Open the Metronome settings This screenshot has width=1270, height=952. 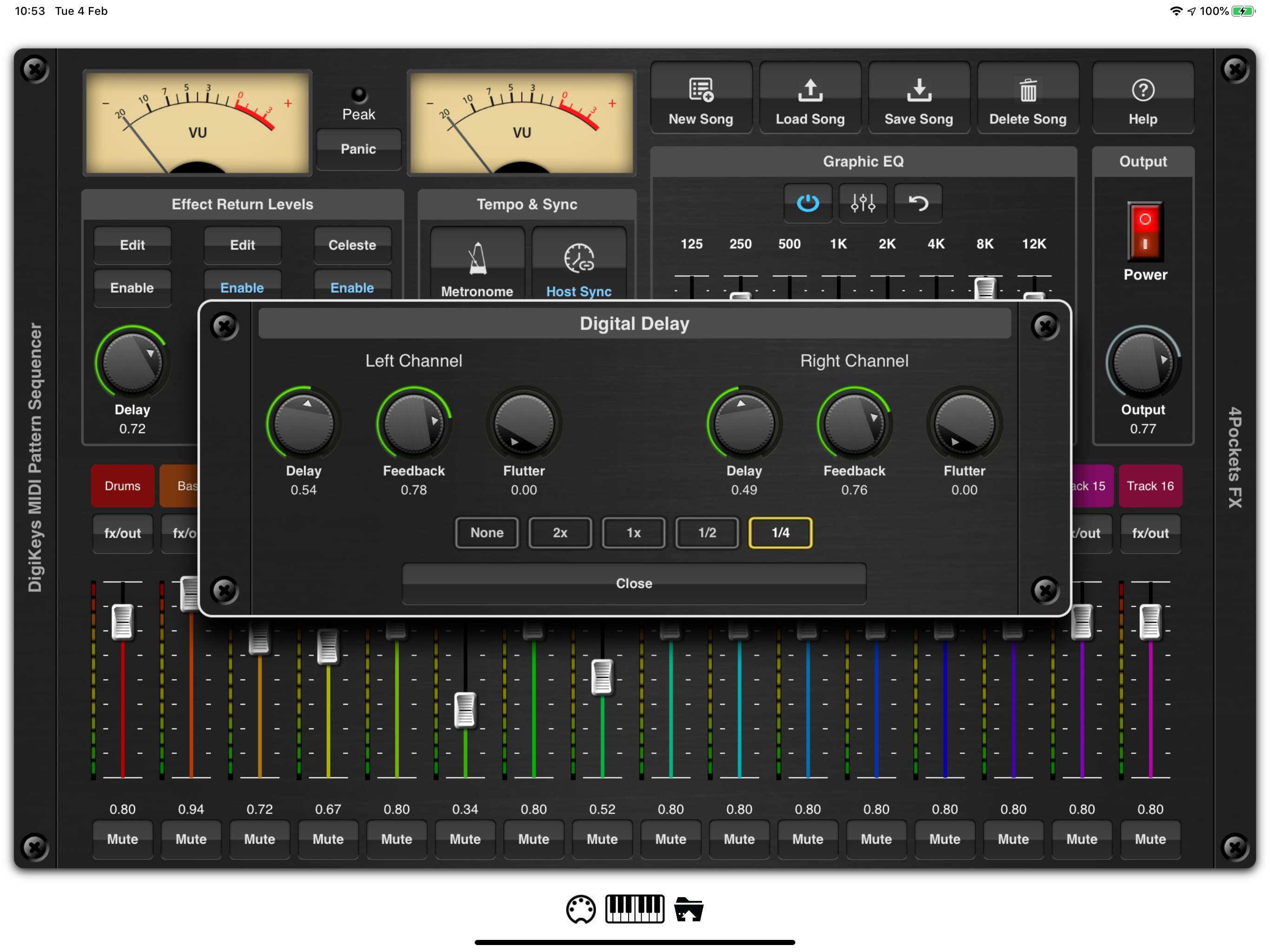point(476,264)
